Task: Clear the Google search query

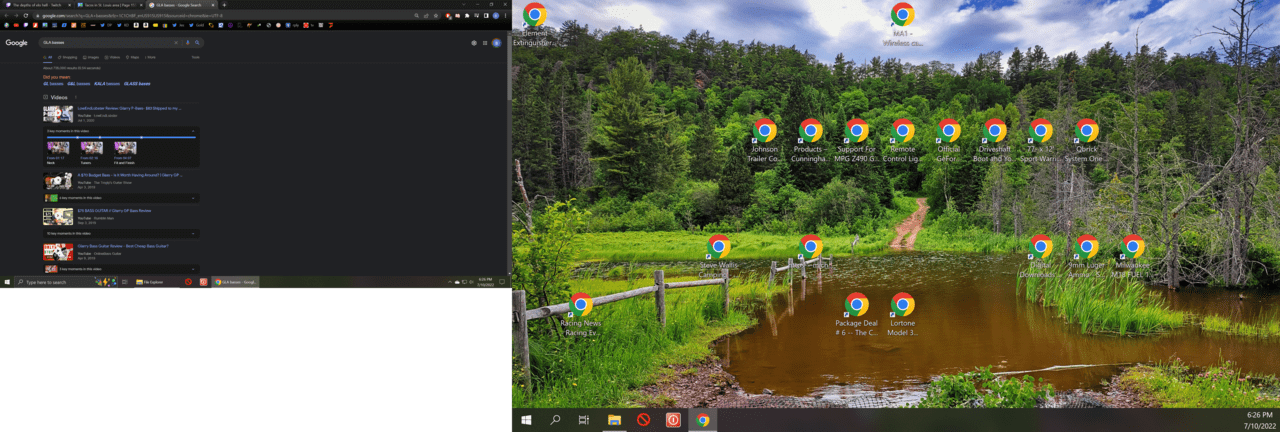Action: coord(176,43)
